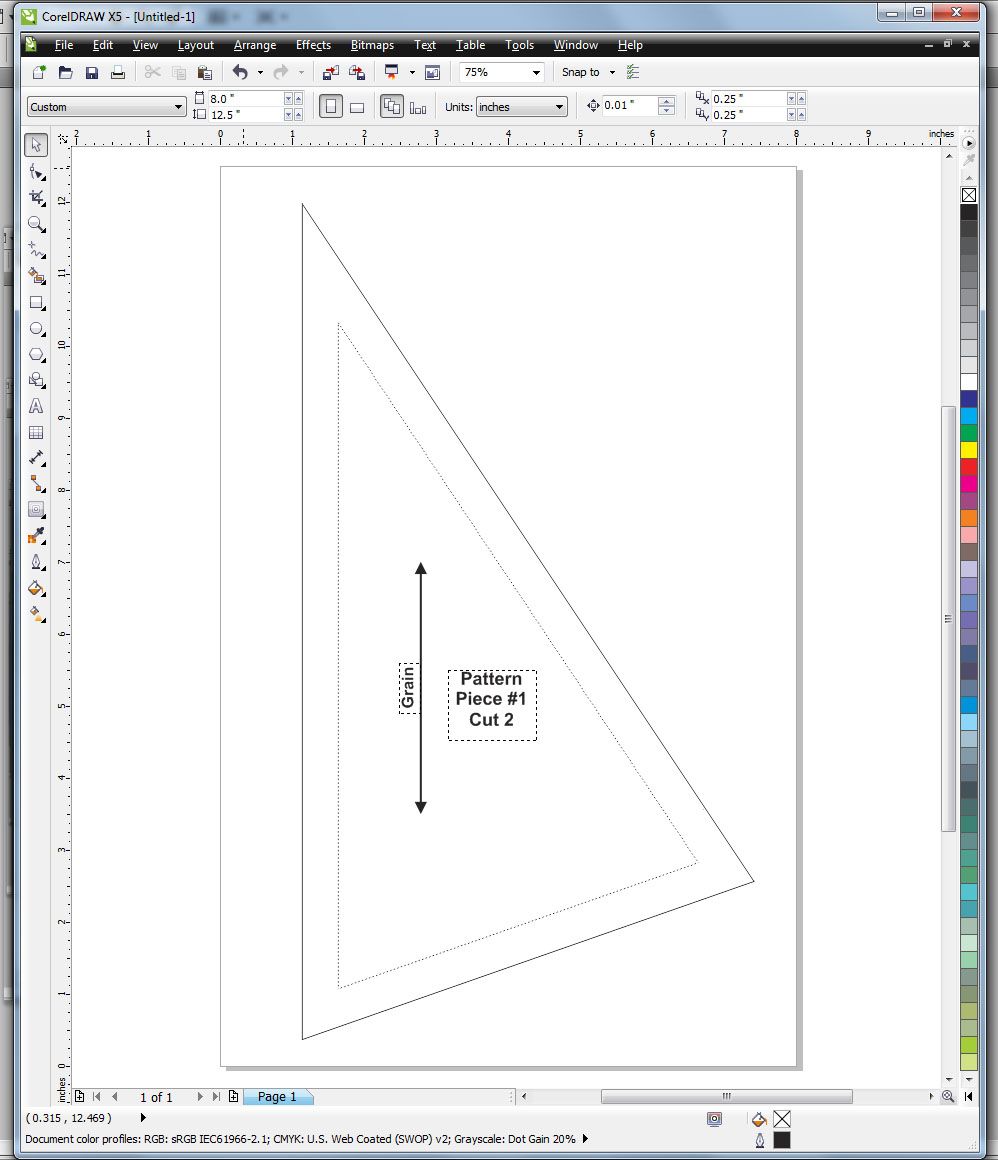Pick the Crop tool

point(36,198)
